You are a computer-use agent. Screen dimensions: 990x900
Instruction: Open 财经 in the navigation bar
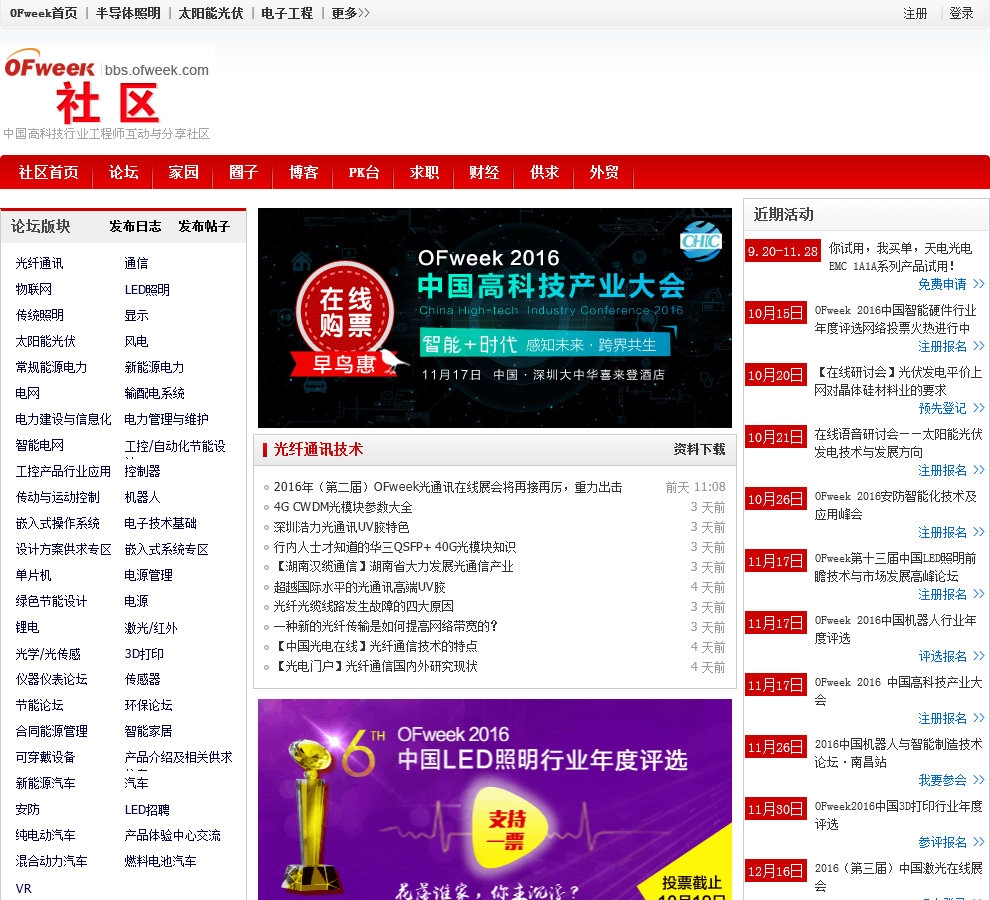tap(484, 172)
